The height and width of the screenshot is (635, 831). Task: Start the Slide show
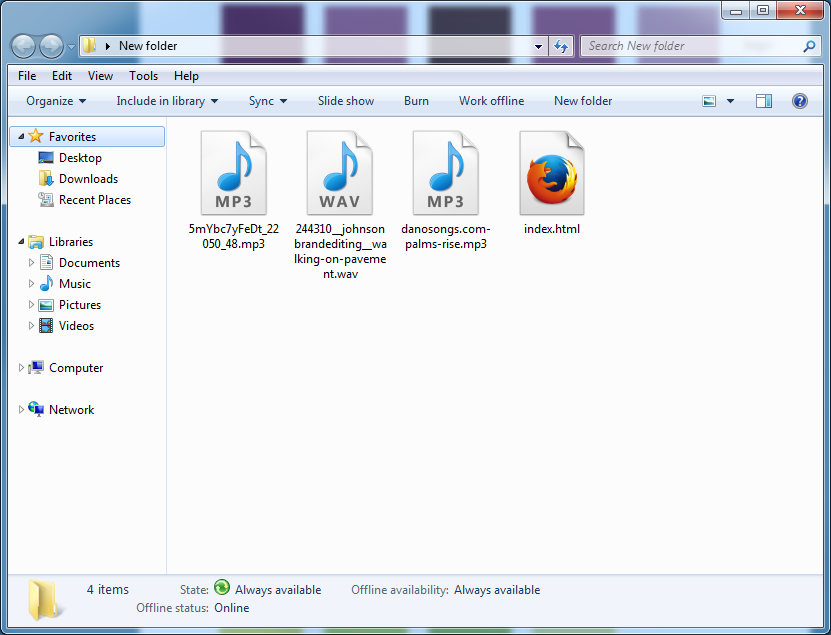[346, 101]
